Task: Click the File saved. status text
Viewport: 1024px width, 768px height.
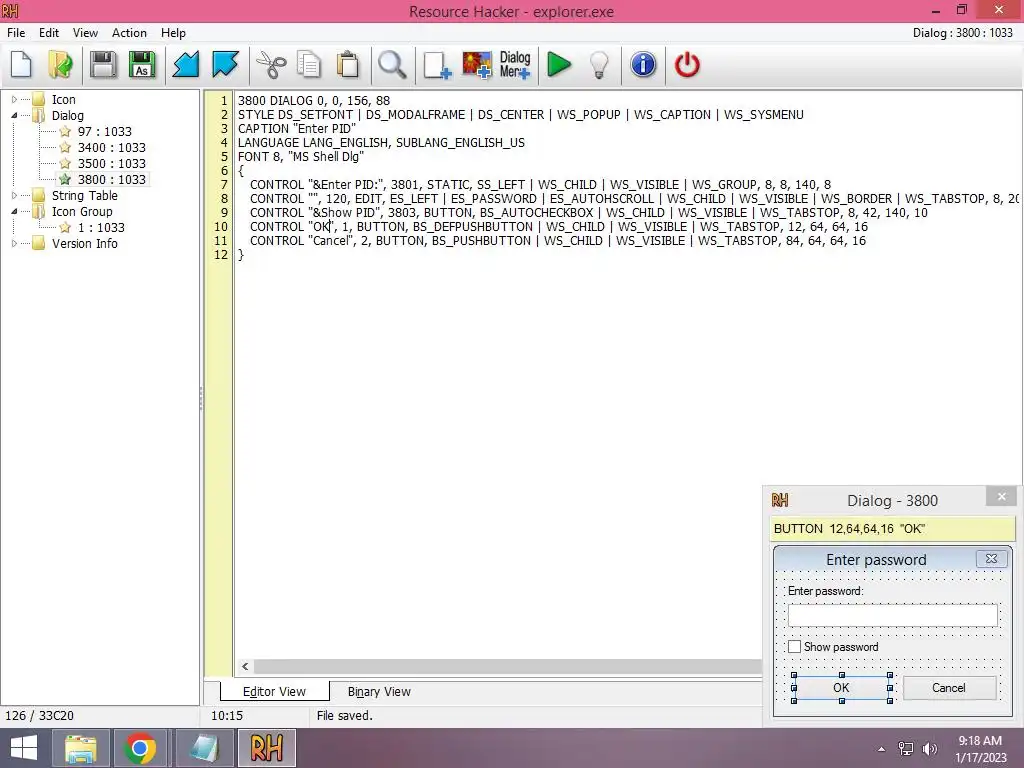Action: point(345,716)
